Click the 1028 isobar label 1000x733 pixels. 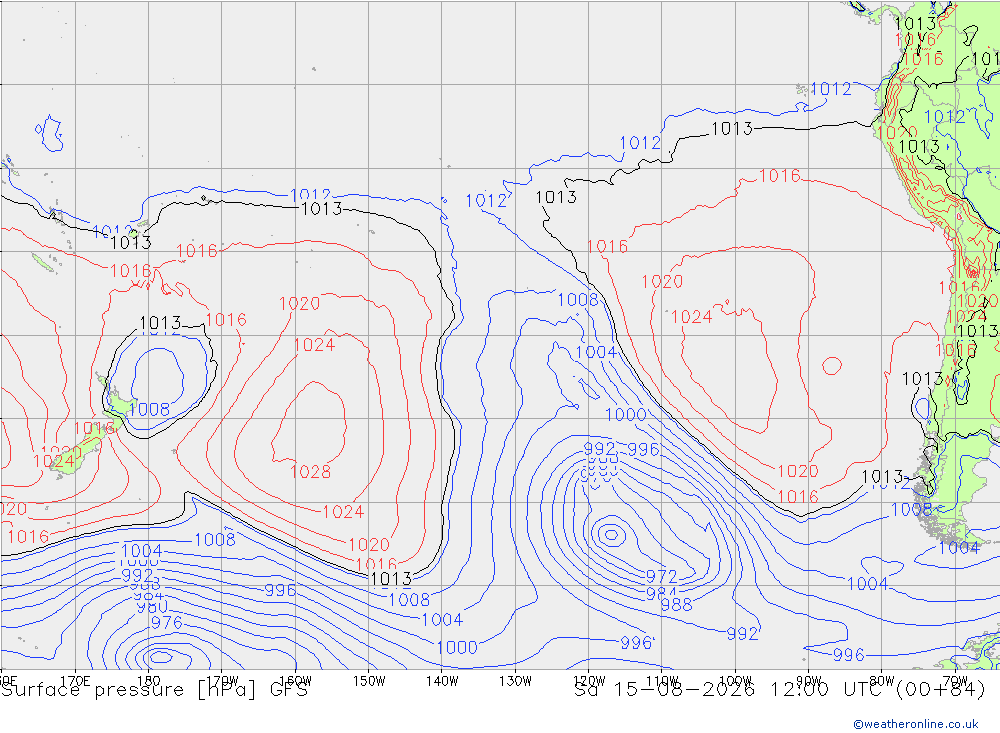tap(311, 472)
